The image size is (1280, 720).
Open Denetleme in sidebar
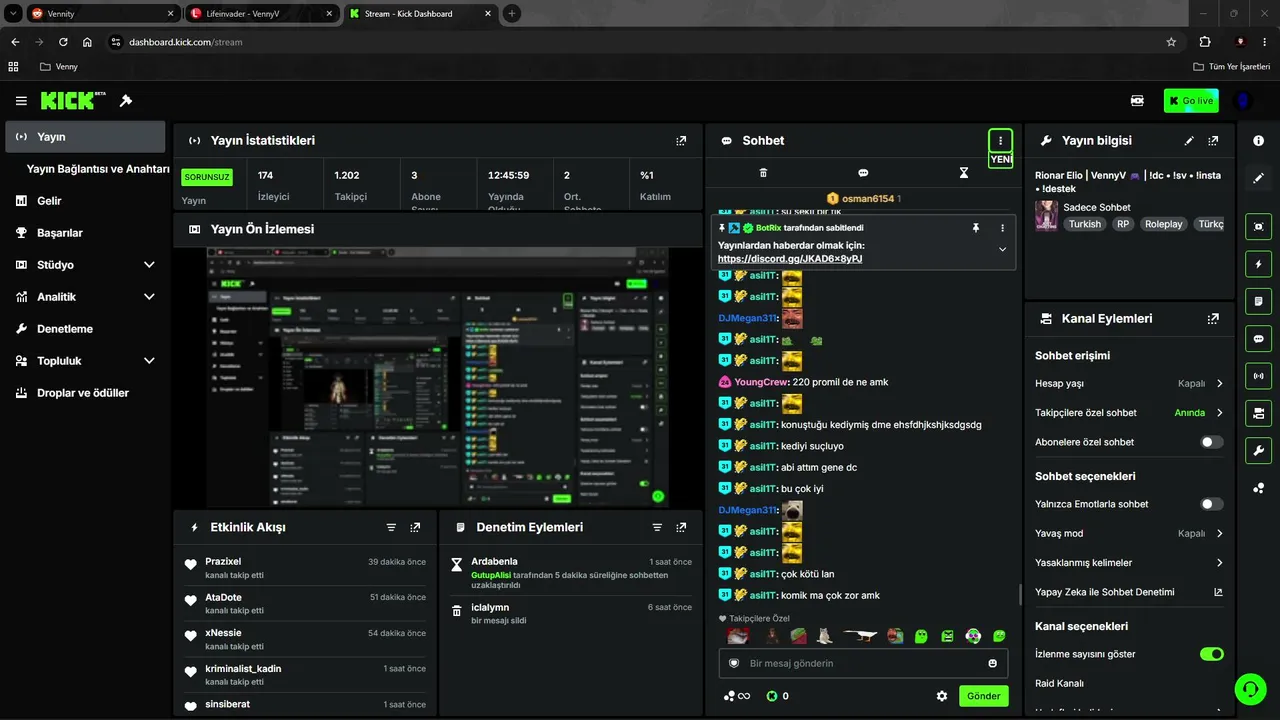[85, 329]
